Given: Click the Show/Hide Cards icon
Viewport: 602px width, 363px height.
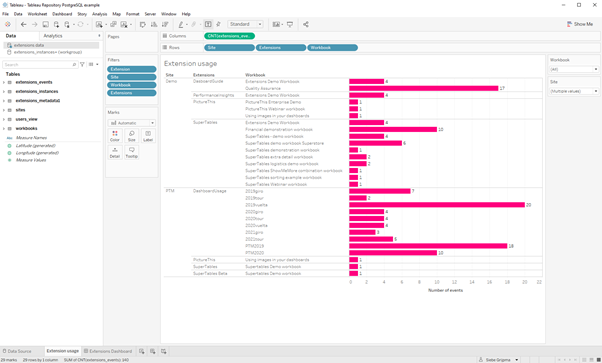Looking at the screenshot, I should click(x=276, y=24).
